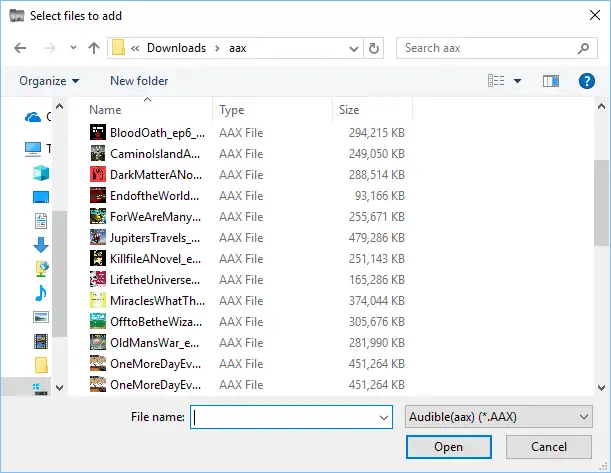Click the file list scroll down arrow
The image size is (611, 473).
tap(601, 388)
